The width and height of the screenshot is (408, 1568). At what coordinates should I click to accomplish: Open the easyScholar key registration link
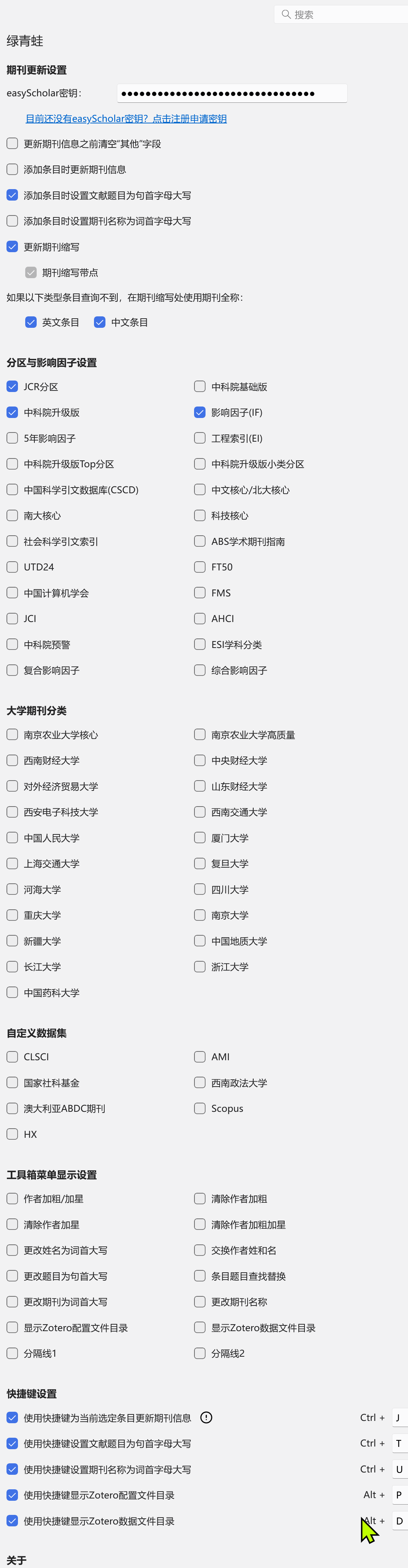tap(126, 119)
